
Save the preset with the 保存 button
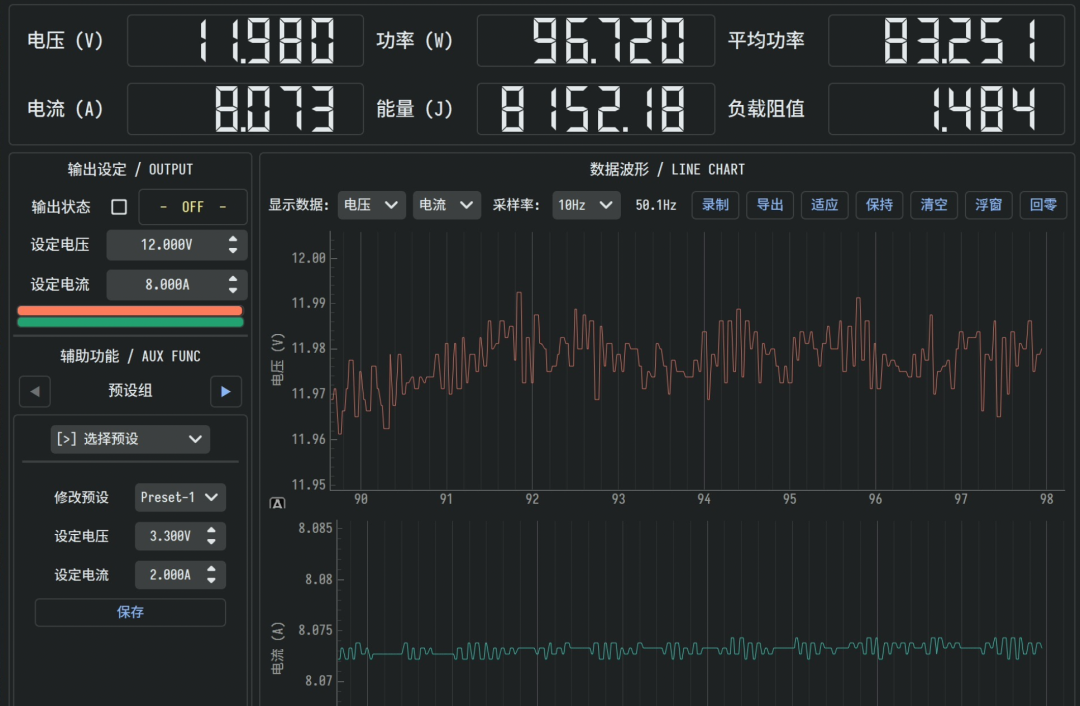click(x=130, y=612)
